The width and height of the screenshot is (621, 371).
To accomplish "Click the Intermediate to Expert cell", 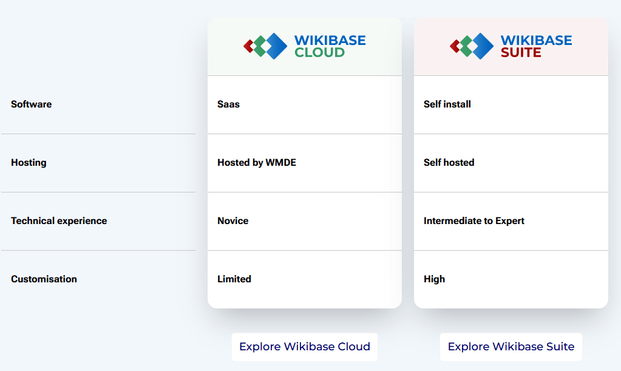I will pyautogui.click(x=511, y=221).
